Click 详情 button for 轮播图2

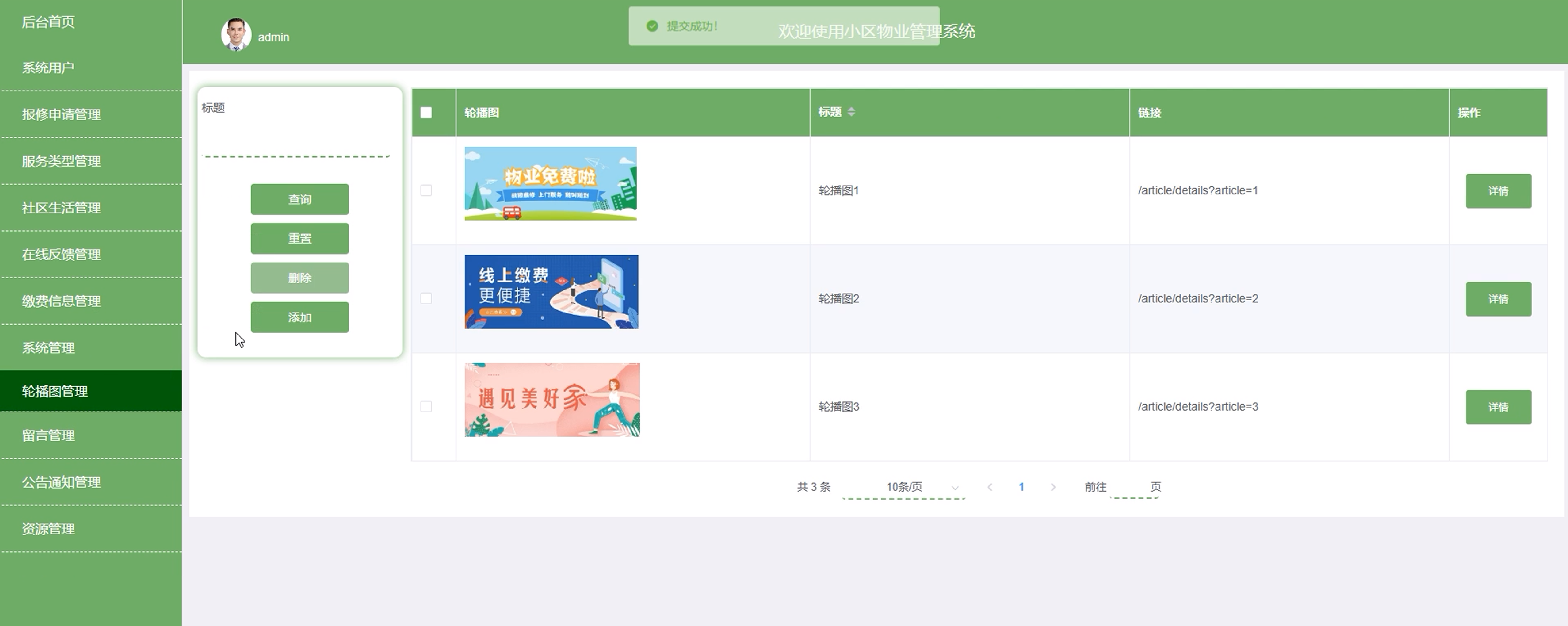point(1498,299)
